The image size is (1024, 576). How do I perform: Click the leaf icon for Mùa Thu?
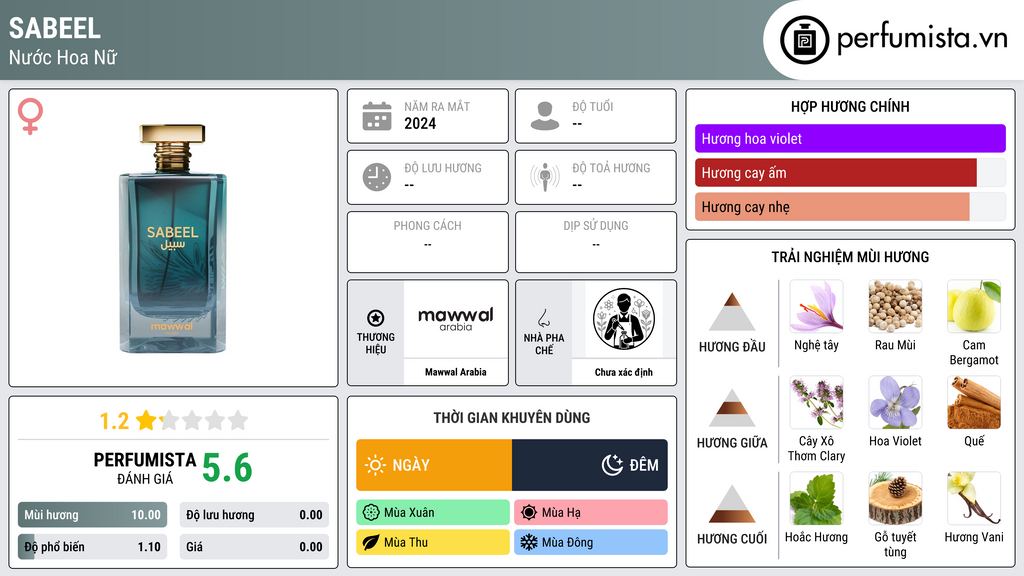(371, 542)
